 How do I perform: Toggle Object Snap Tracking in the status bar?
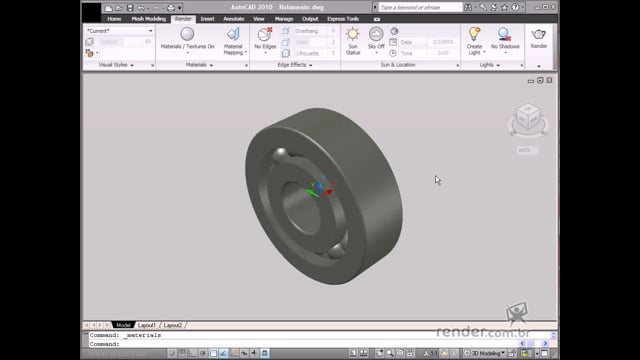pyautogui.click(x=223, y=353)
